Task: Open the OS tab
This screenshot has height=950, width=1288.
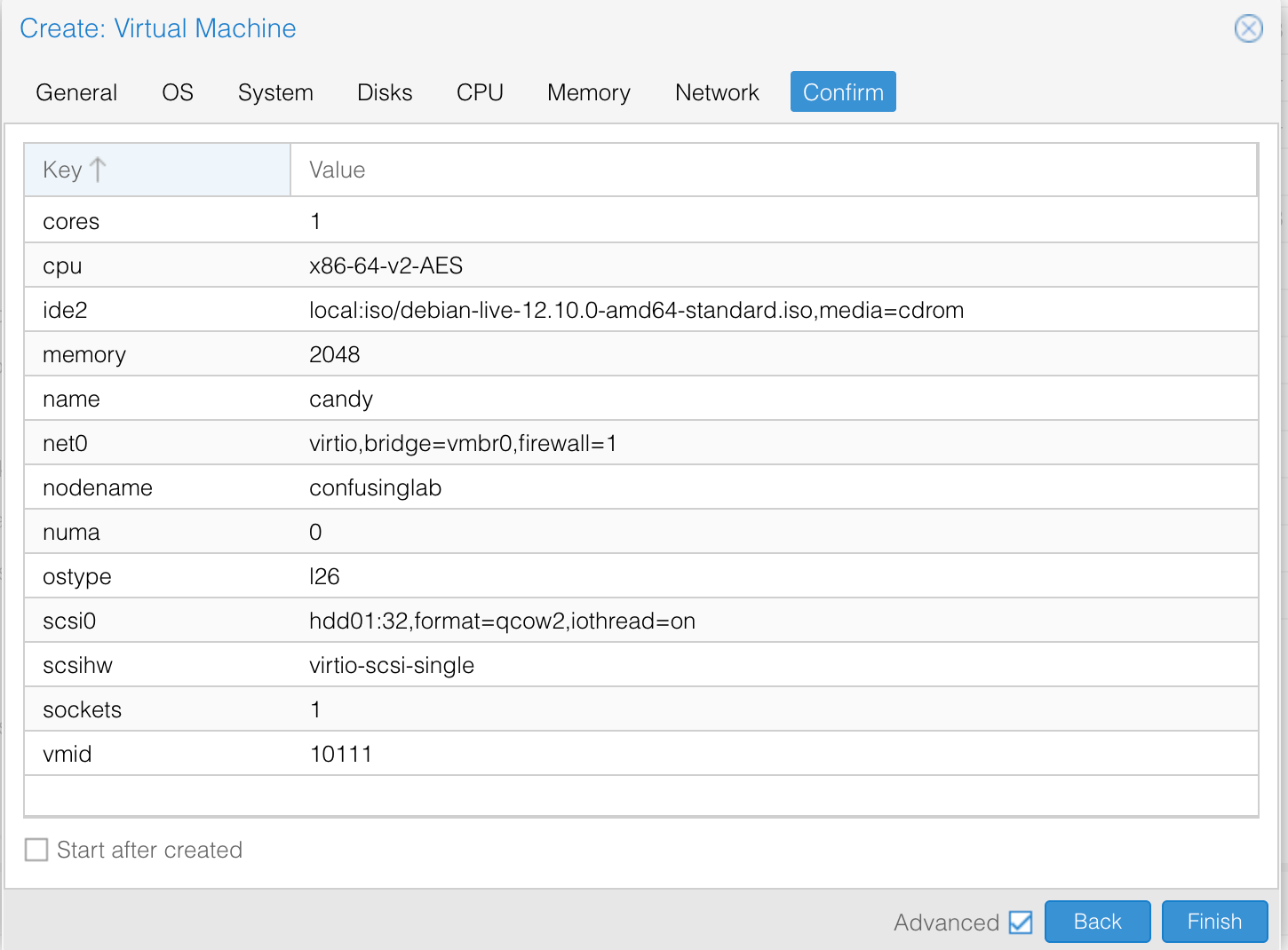Action: [178, 92]
